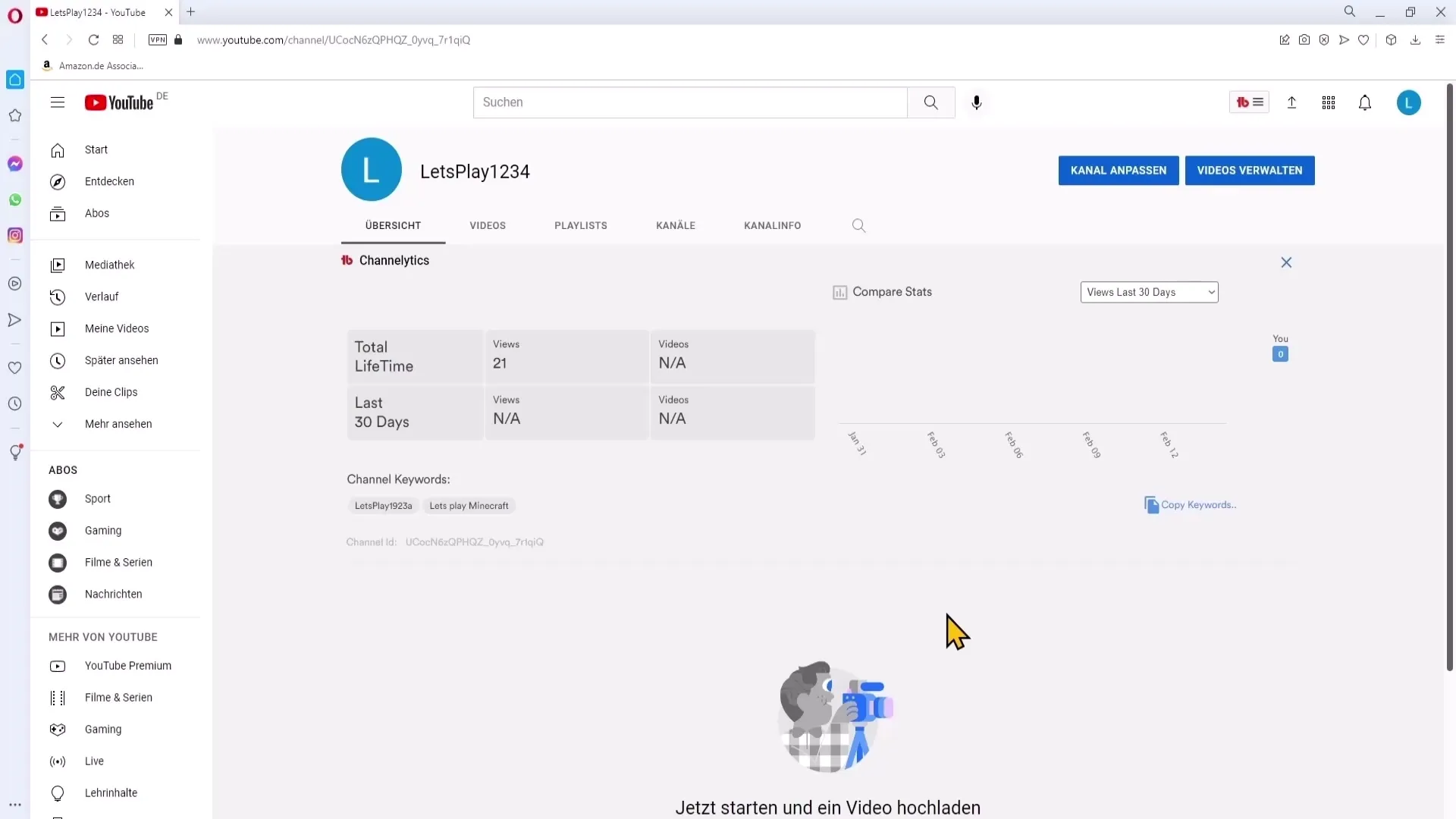Select the 'Views Last 30 Days' dropdown

[1149, 291]
